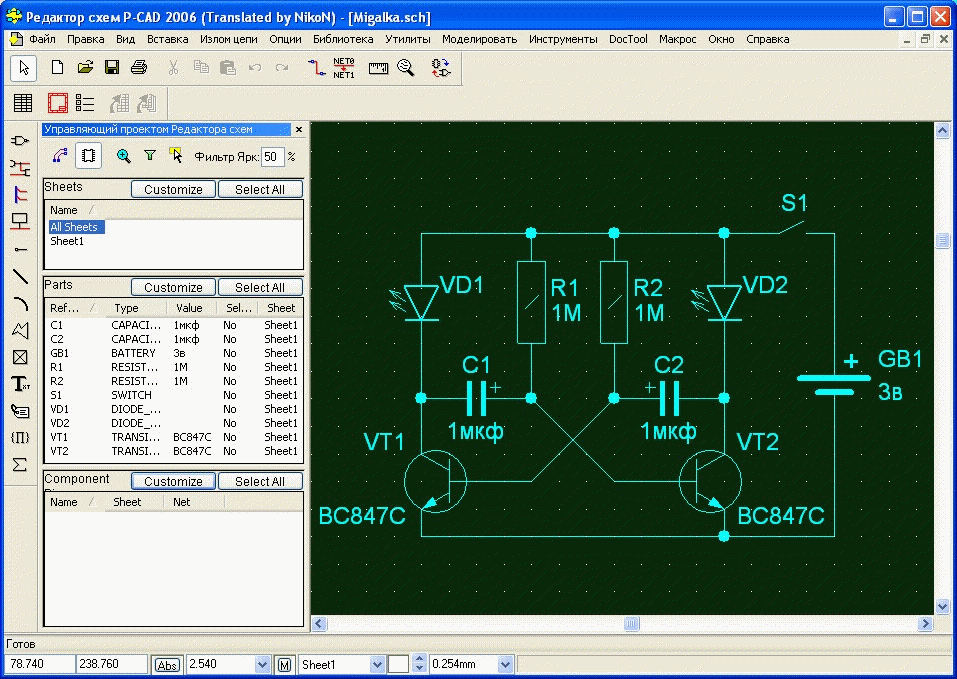957x679 pixels.
Task: Sort parts by the Ref column header
Action: [73, 308]
